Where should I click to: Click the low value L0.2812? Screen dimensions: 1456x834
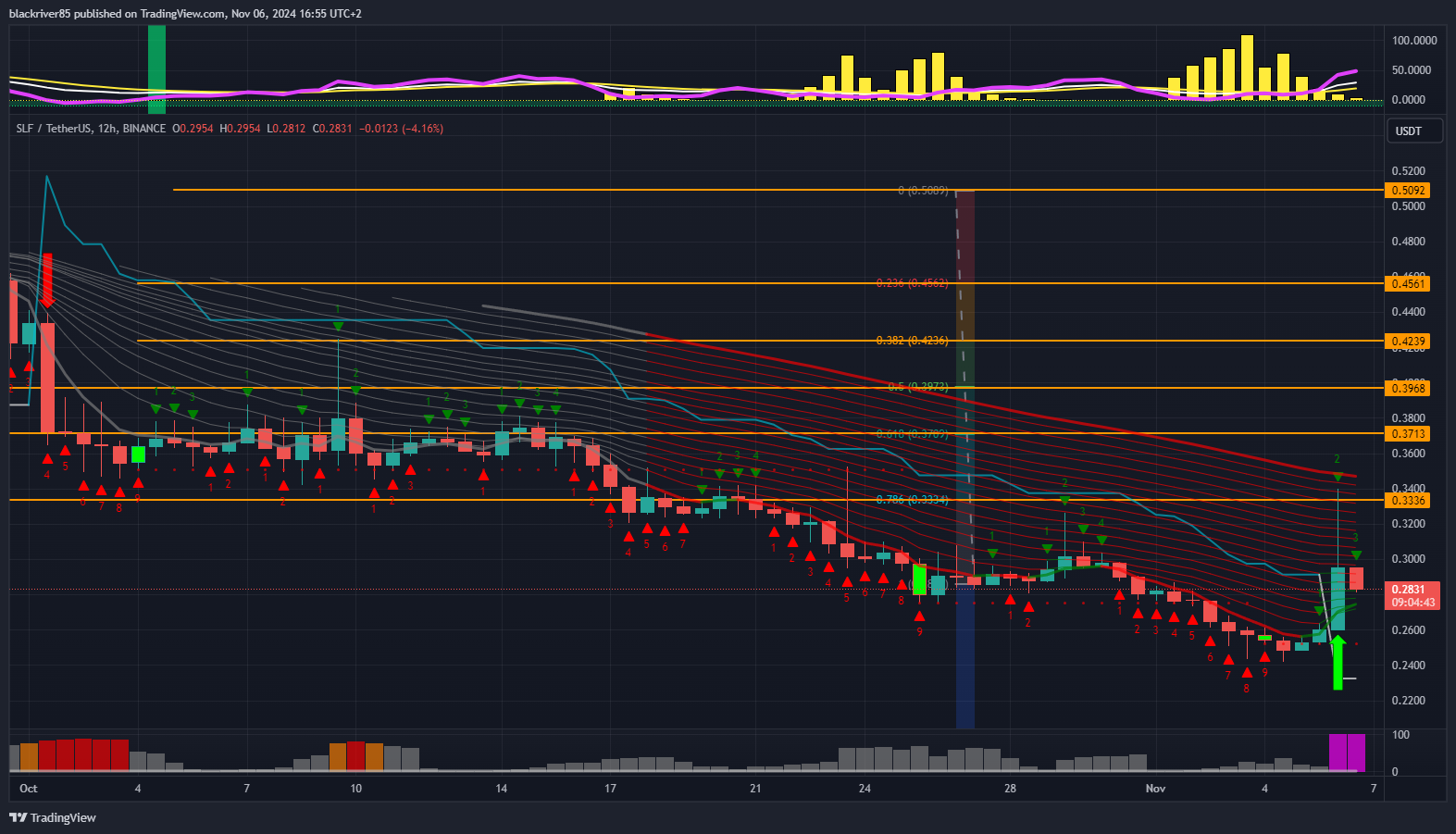286,129
